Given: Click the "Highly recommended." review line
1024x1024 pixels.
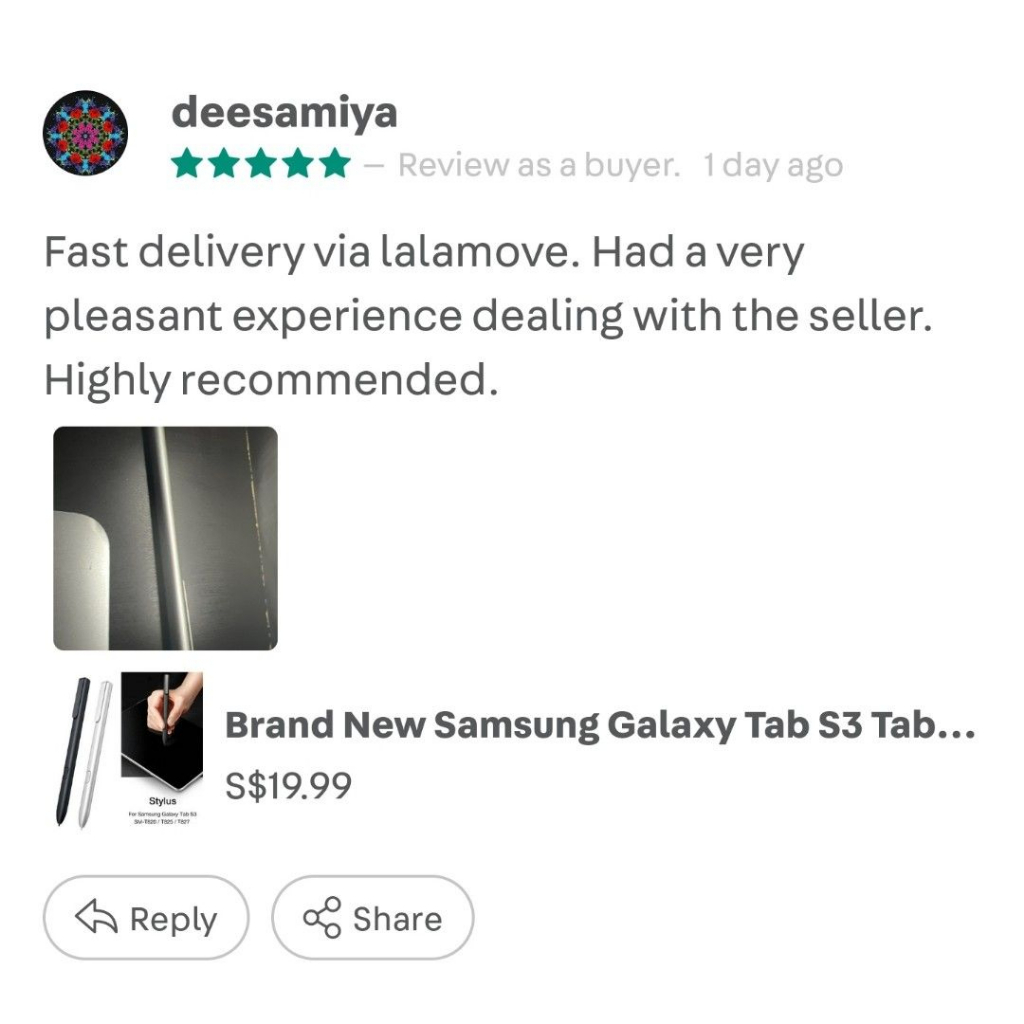Looking at the screenshot, I should pyautogui.click(x=270, y=379).
